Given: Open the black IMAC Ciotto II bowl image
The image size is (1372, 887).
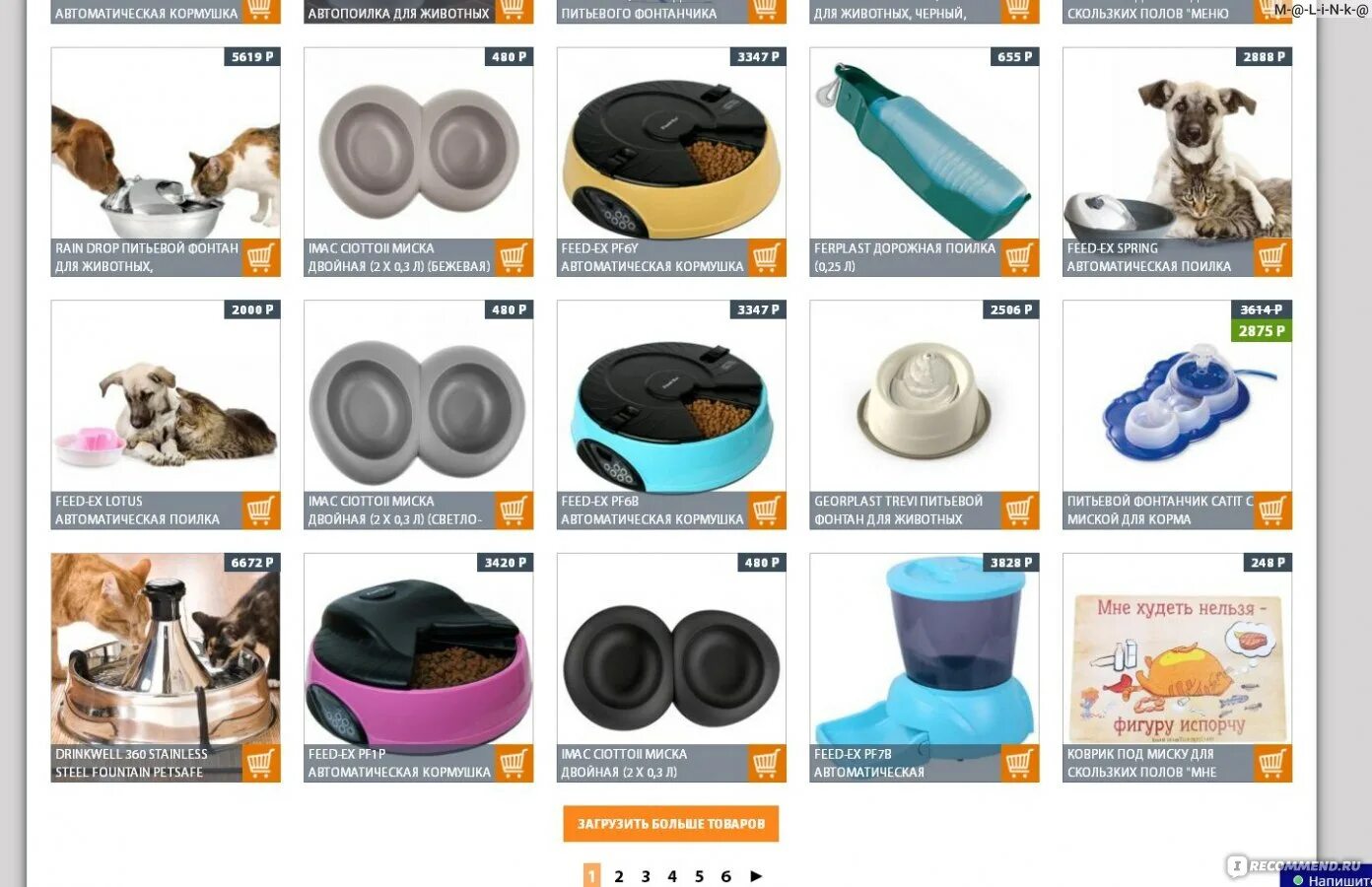Looking at the screenshot, I should pos(671,649).
